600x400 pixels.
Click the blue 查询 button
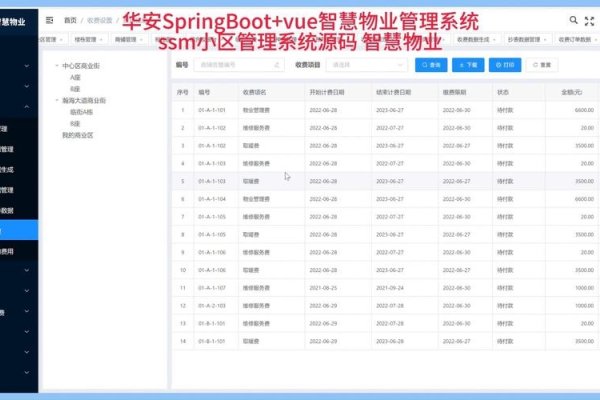coord(431,65)
